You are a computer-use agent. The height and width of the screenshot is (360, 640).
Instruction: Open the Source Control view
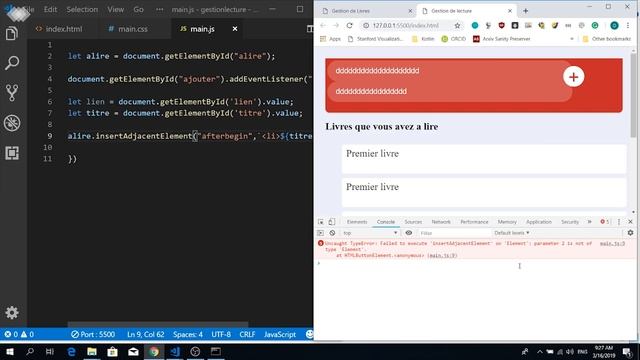[12, 93]
